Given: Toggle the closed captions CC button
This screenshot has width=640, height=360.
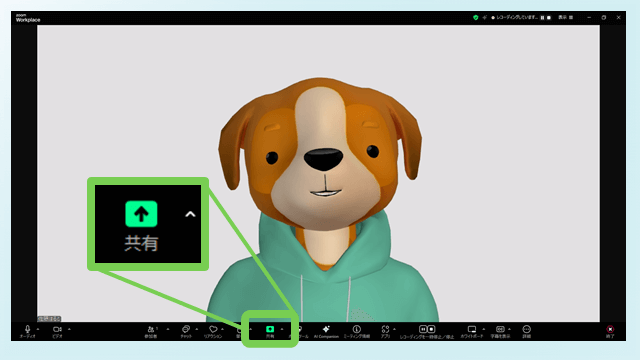Looking at the screenshot, I should pos(500,329).
